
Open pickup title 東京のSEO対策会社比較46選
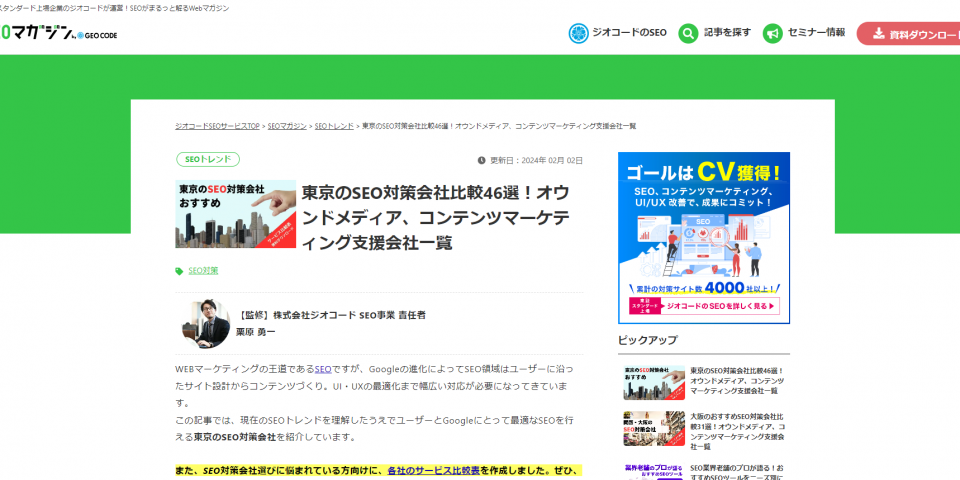[738, 381]
